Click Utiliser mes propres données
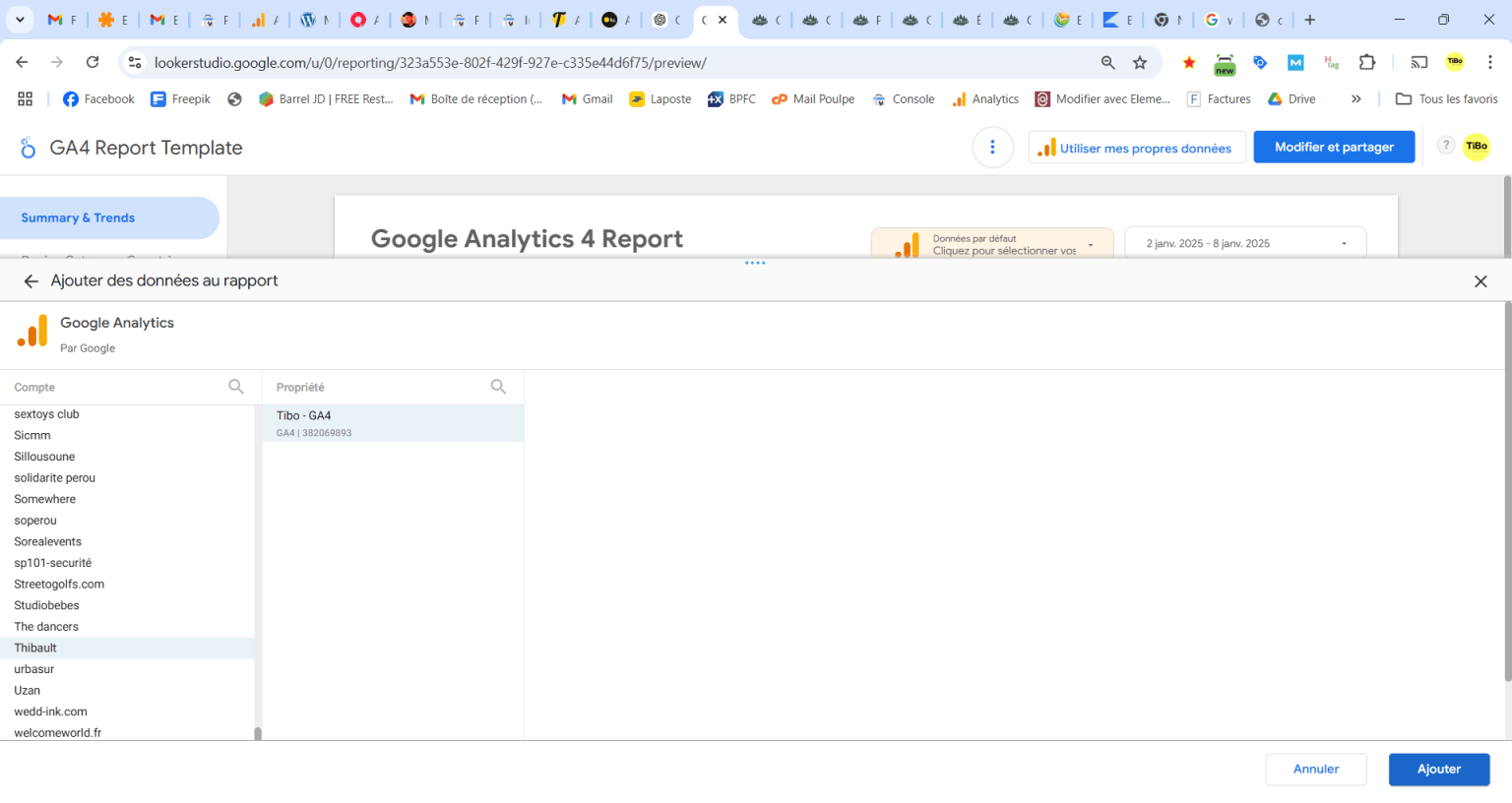 [x=1137, y=148]
